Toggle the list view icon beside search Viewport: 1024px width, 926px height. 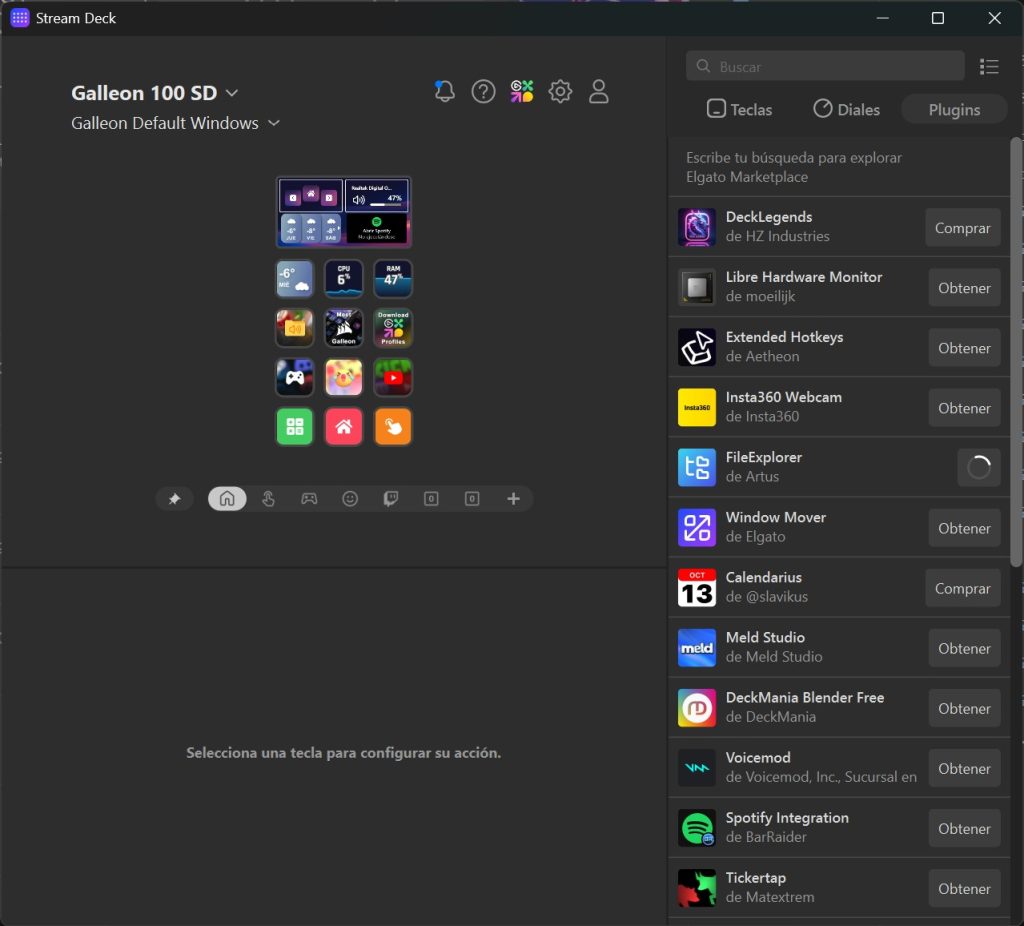pyautogui.click(x=989, y=67)
